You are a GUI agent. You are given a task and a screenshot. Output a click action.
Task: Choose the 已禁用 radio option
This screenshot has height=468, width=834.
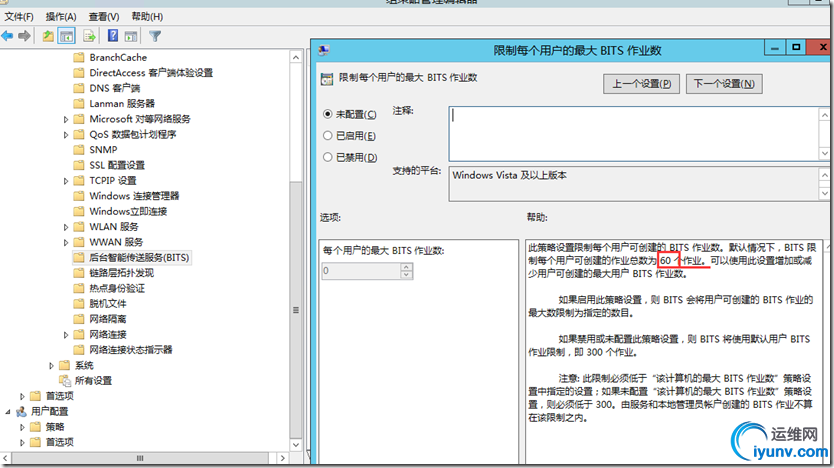[328, 157]
